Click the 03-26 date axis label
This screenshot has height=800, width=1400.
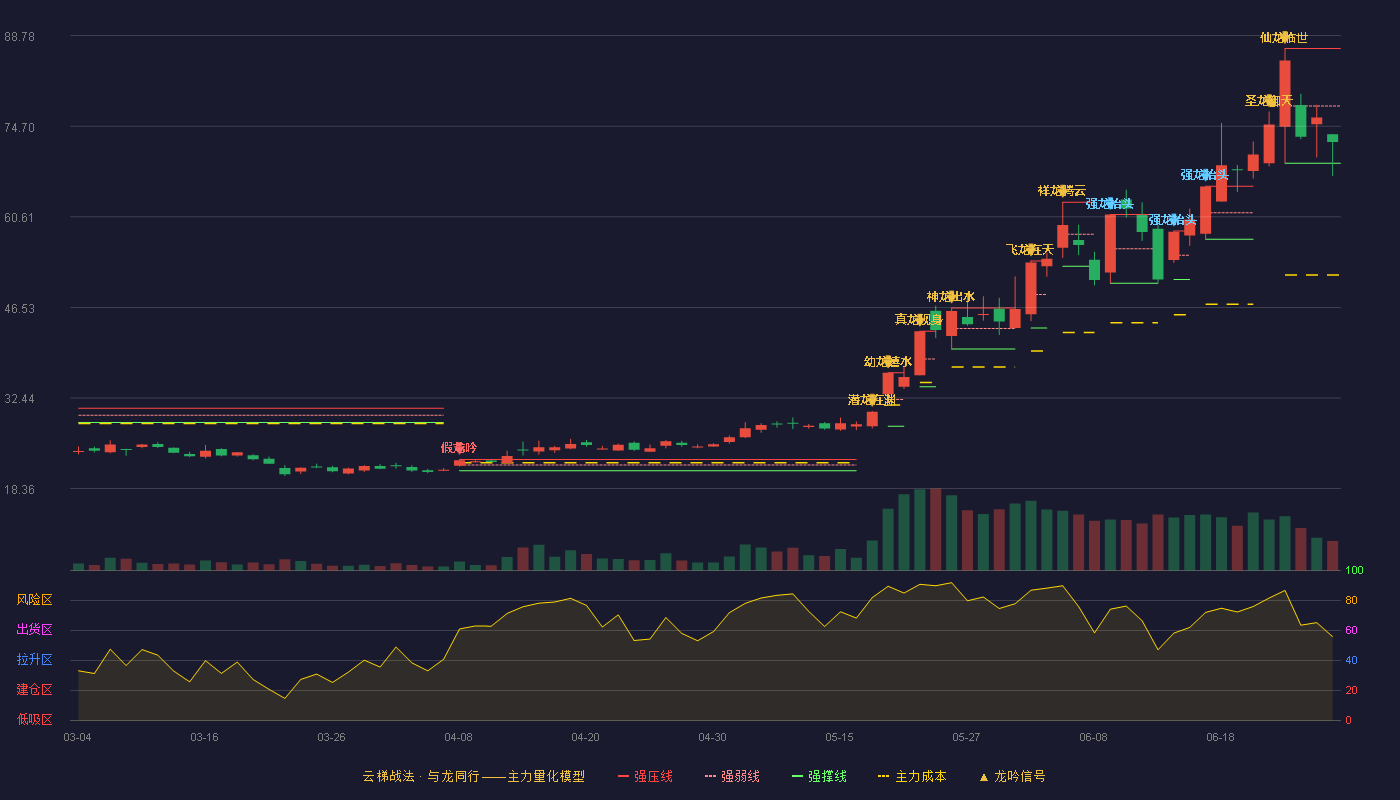click(331, 737)
